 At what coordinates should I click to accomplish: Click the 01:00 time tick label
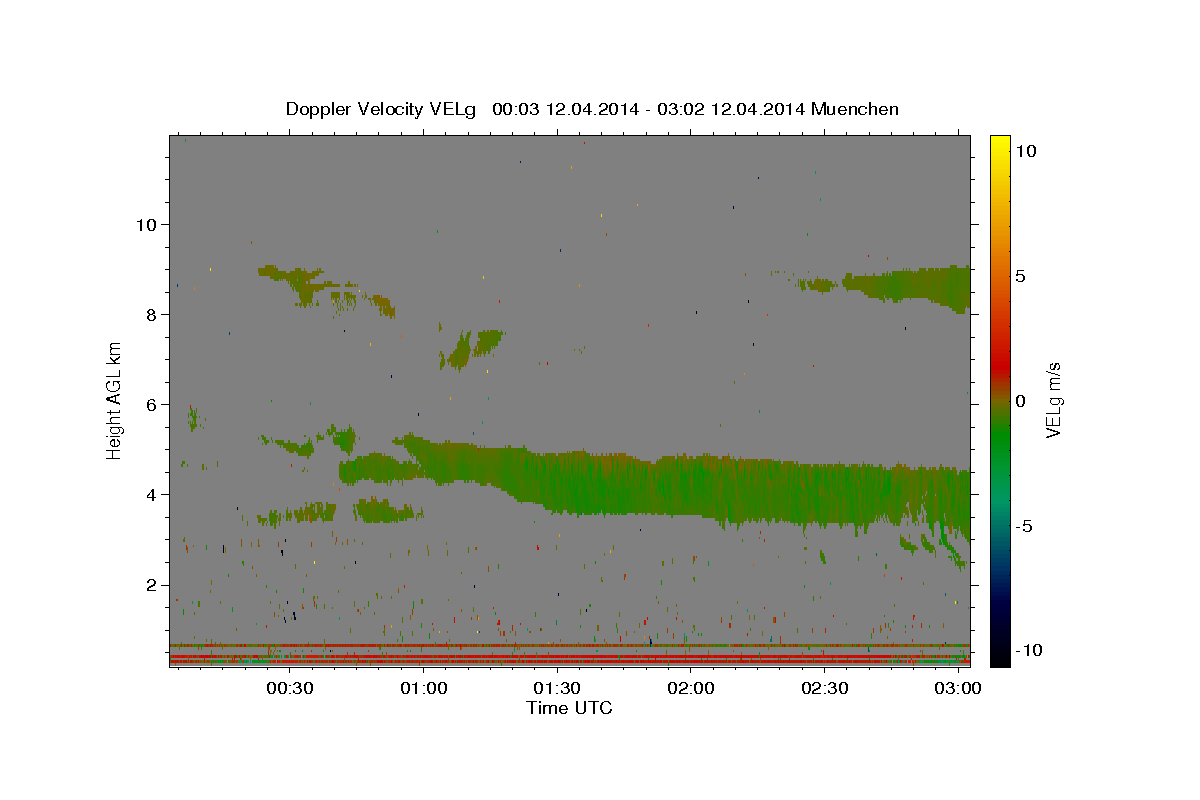(x=423, y=688)
